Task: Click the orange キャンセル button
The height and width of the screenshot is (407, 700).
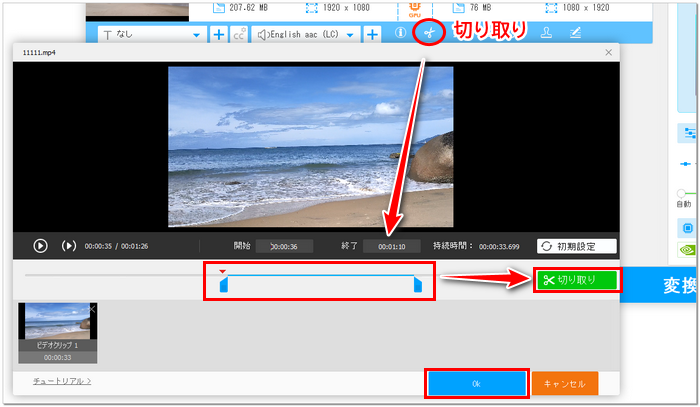Action: click(565, 384)
